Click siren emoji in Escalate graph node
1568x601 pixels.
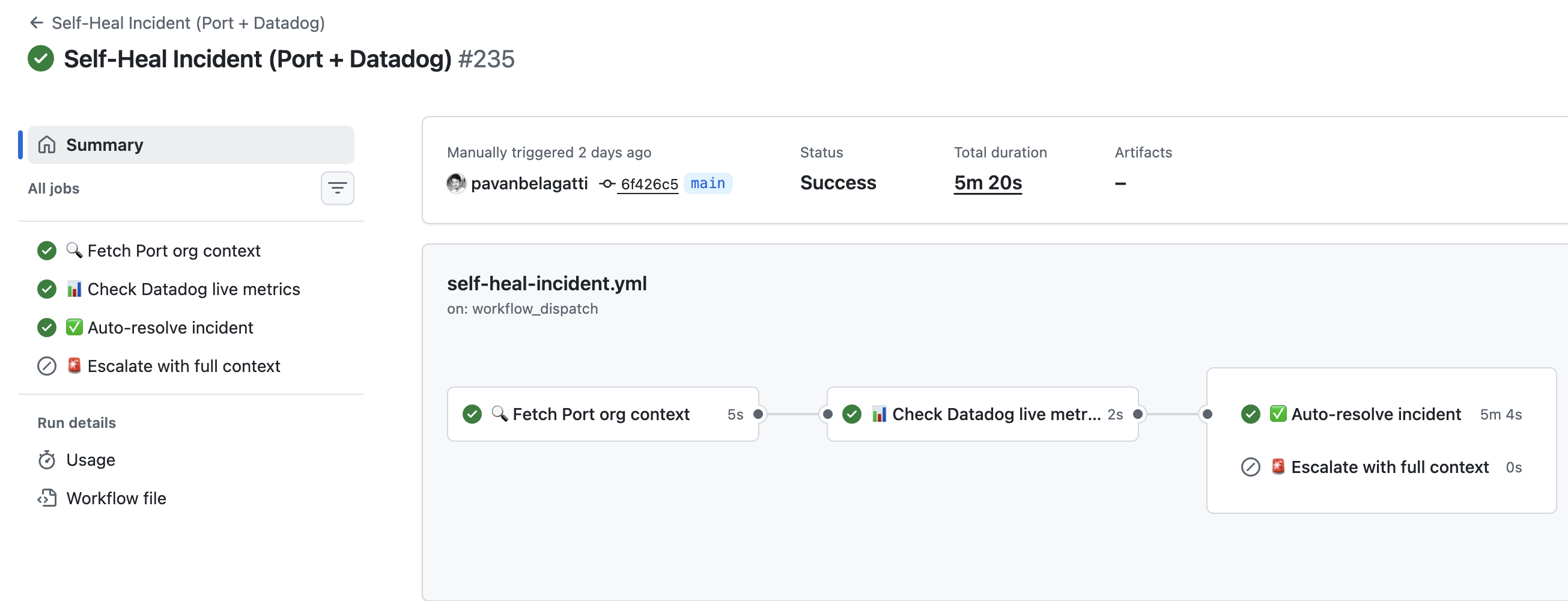pyautogui.click(x=1278, y=466)
